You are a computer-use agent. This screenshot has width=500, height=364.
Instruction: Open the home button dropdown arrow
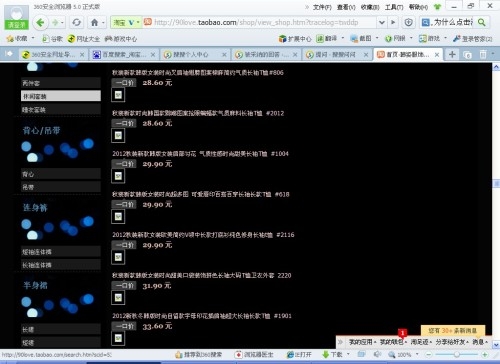103,23
